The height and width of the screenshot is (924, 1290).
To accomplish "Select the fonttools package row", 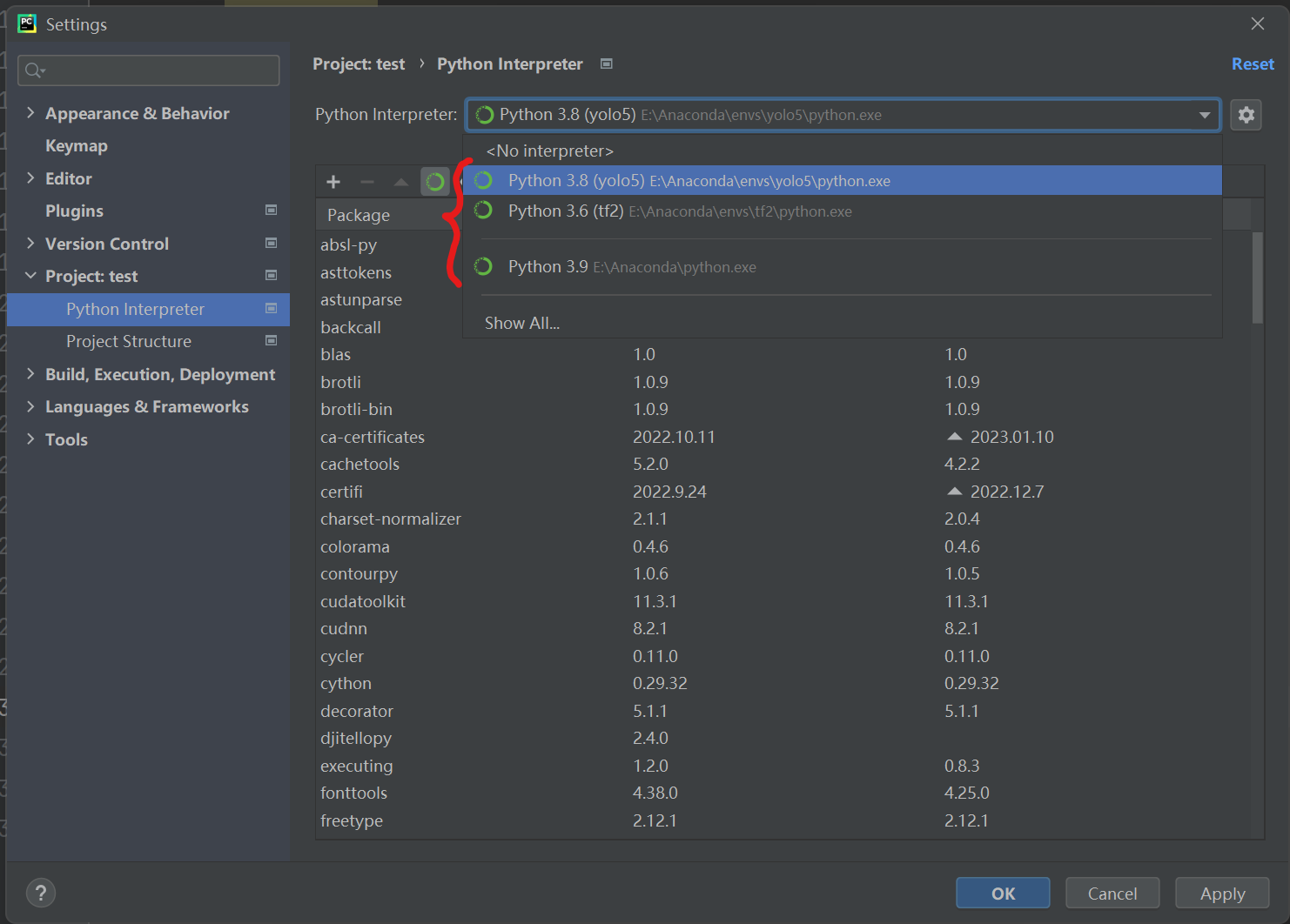I will tap(783, 793).
